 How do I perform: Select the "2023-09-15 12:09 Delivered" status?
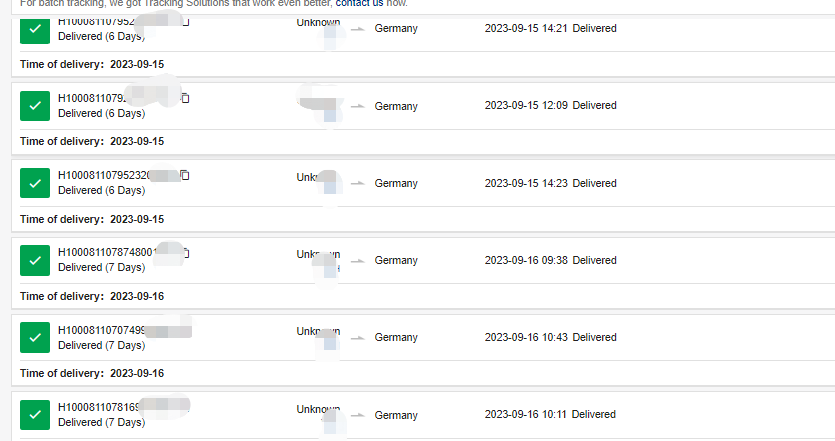[x=550, y=105]
